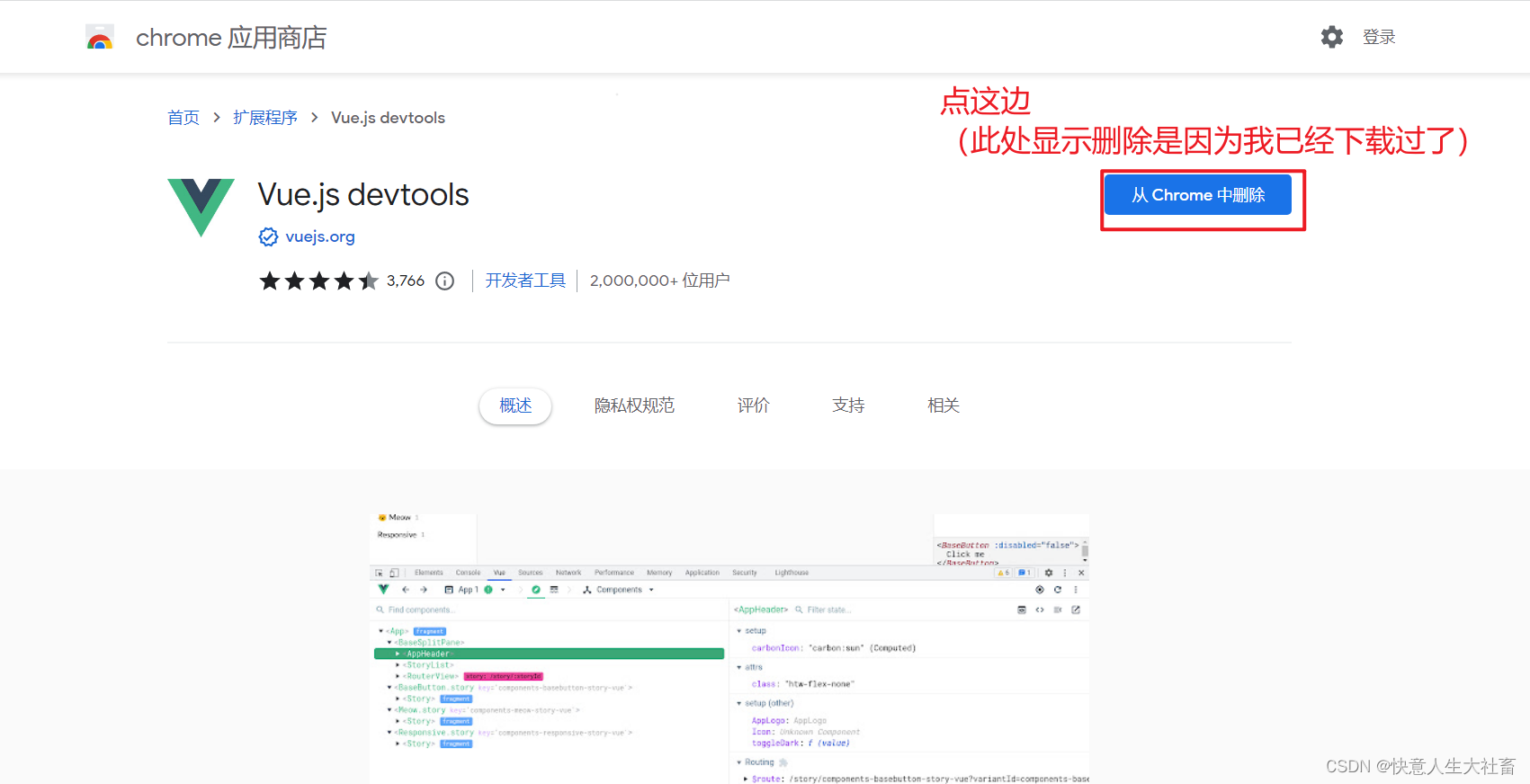Open 扩展程序 breadcrumb link
Screen dimensions: 1530x784
pyautogui.click(x=265, y=118)
